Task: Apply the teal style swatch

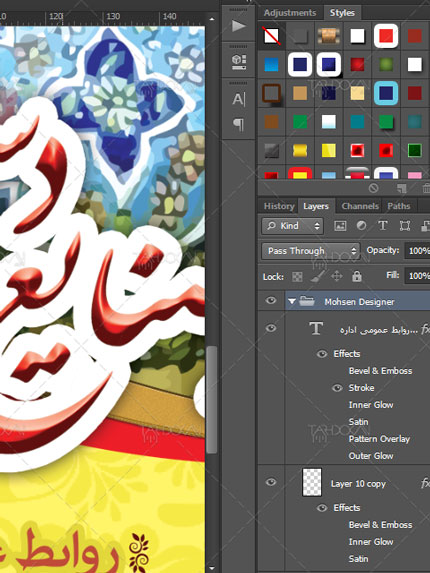Action: 357,122
